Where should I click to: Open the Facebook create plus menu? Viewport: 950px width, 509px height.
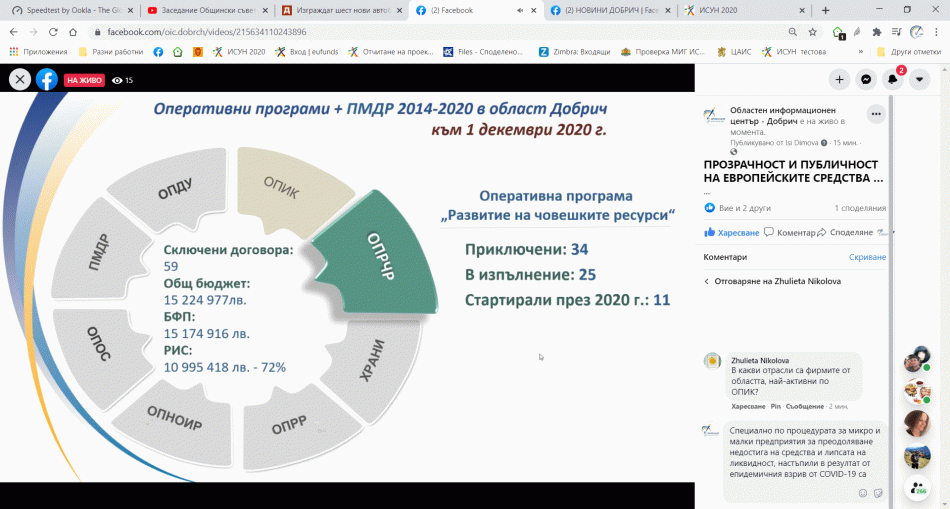(839, 79)
